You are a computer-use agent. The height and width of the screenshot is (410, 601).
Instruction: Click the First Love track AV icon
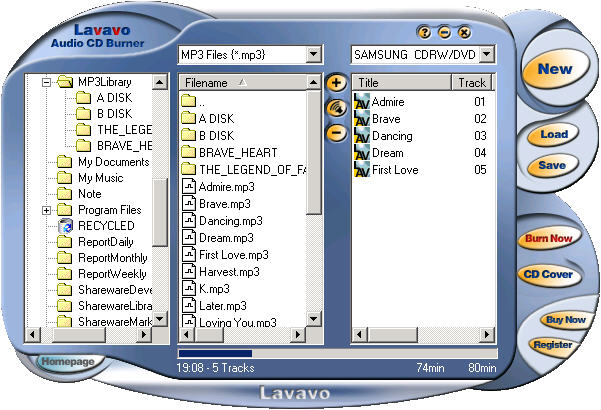361,169
